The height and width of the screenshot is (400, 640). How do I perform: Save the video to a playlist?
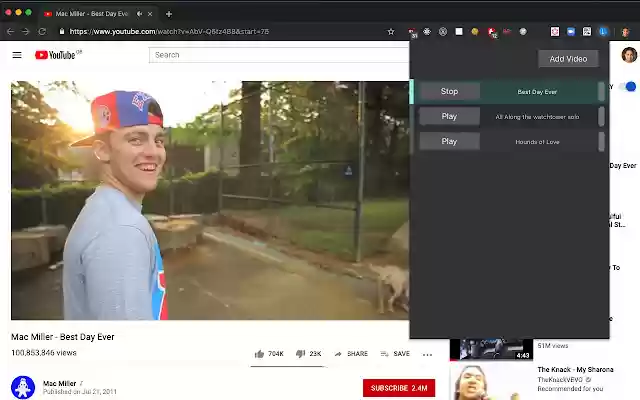point(395,354)
